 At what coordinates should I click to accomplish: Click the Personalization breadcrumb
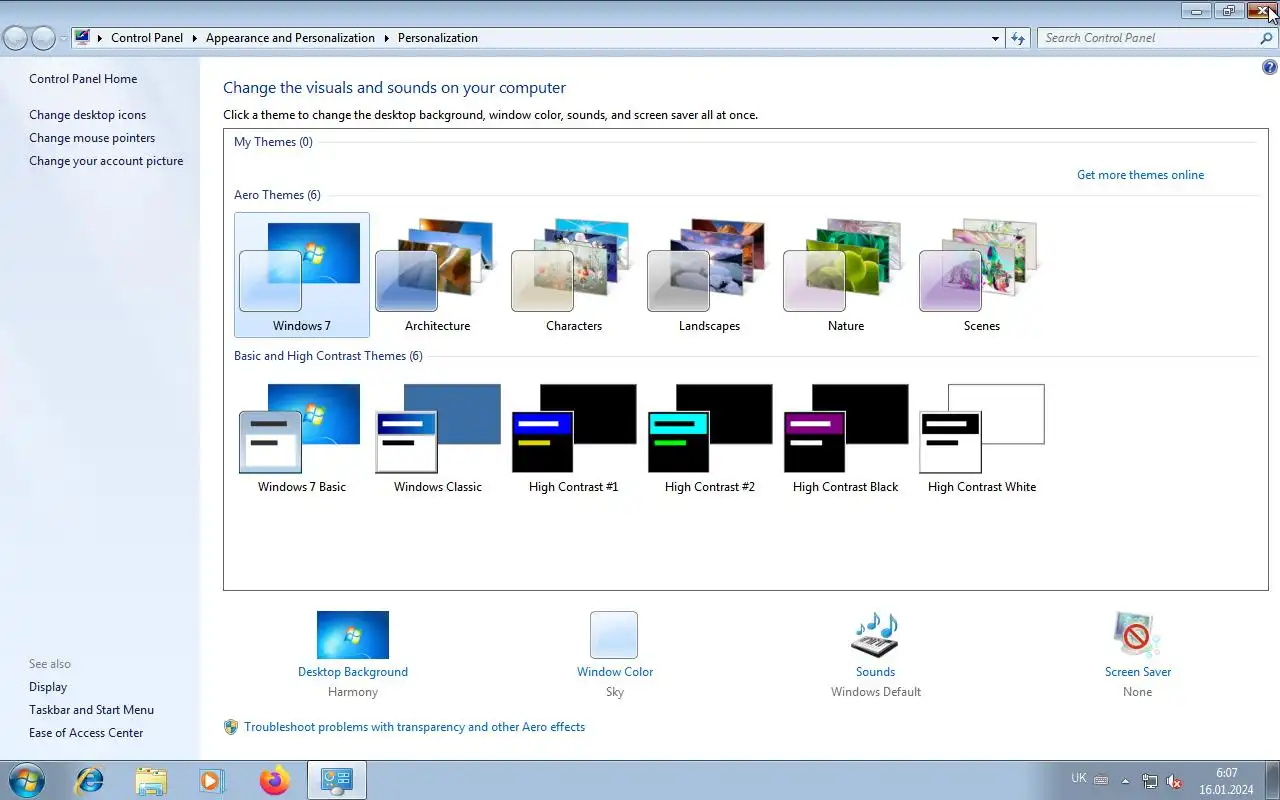tap(438, 38)
